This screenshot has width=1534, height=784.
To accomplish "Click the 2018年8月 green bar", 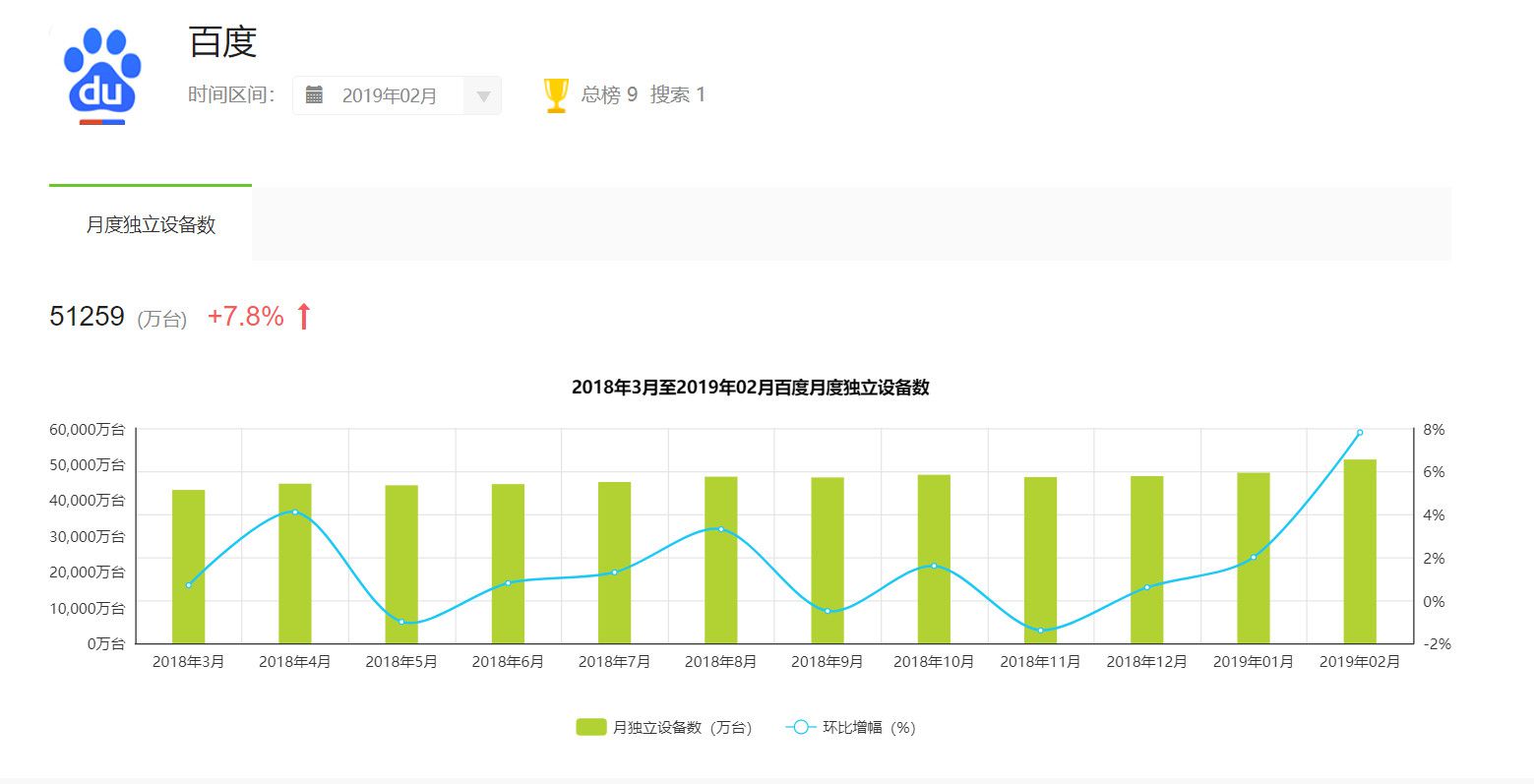I will tap(721, 560).
